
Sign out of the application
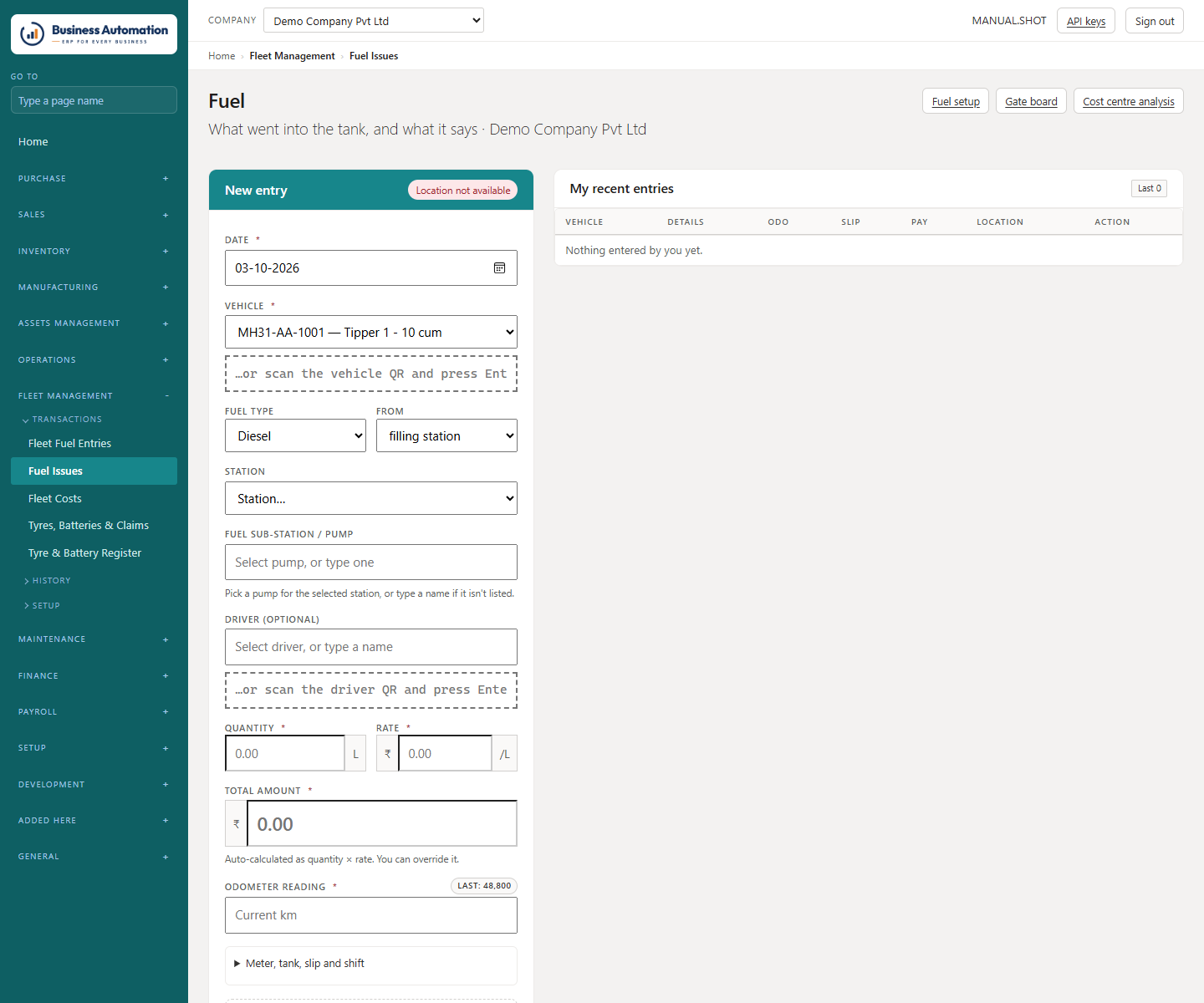(1155, 21)
